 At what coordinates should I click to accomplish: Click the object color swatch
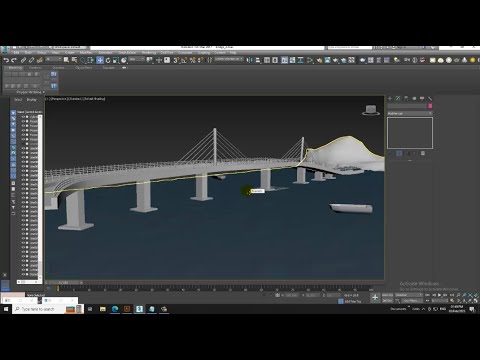pyautogui.click(x=430, y=106)
